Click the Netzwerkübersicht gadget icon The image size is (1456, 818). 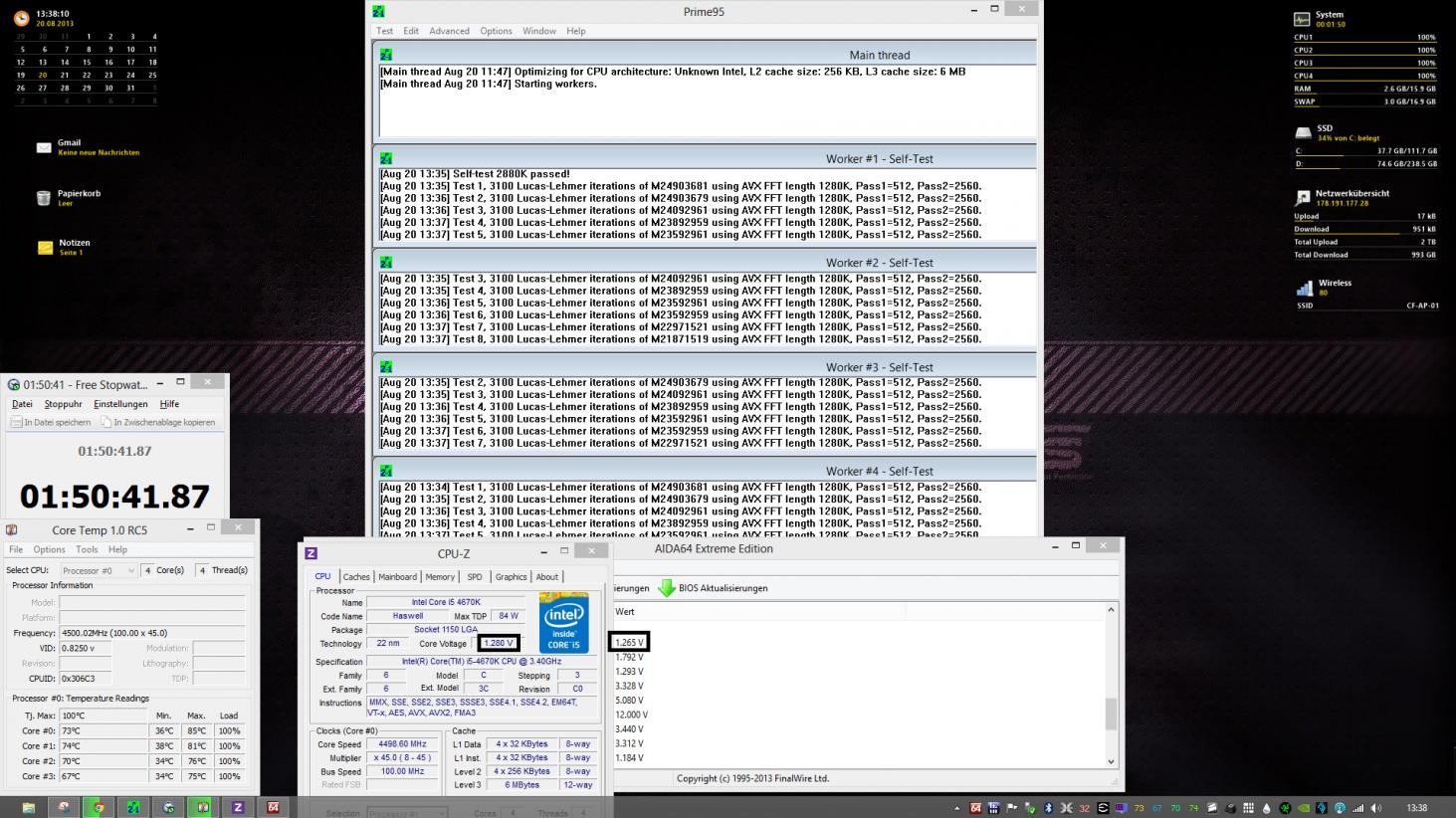1303,198
